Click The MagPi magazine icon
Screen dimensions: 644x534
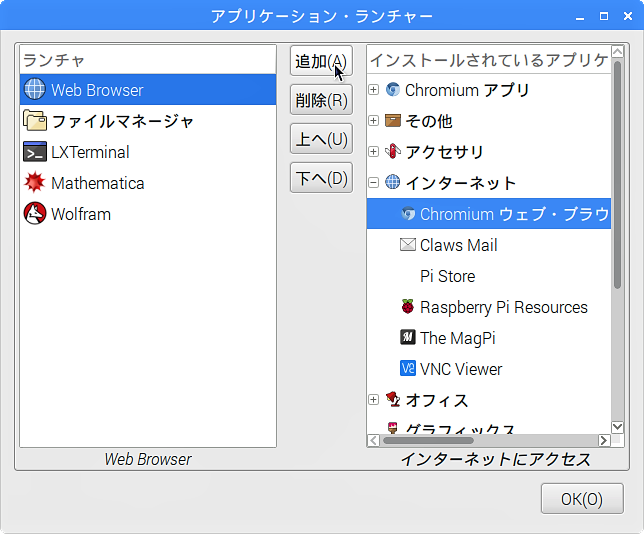408,338
